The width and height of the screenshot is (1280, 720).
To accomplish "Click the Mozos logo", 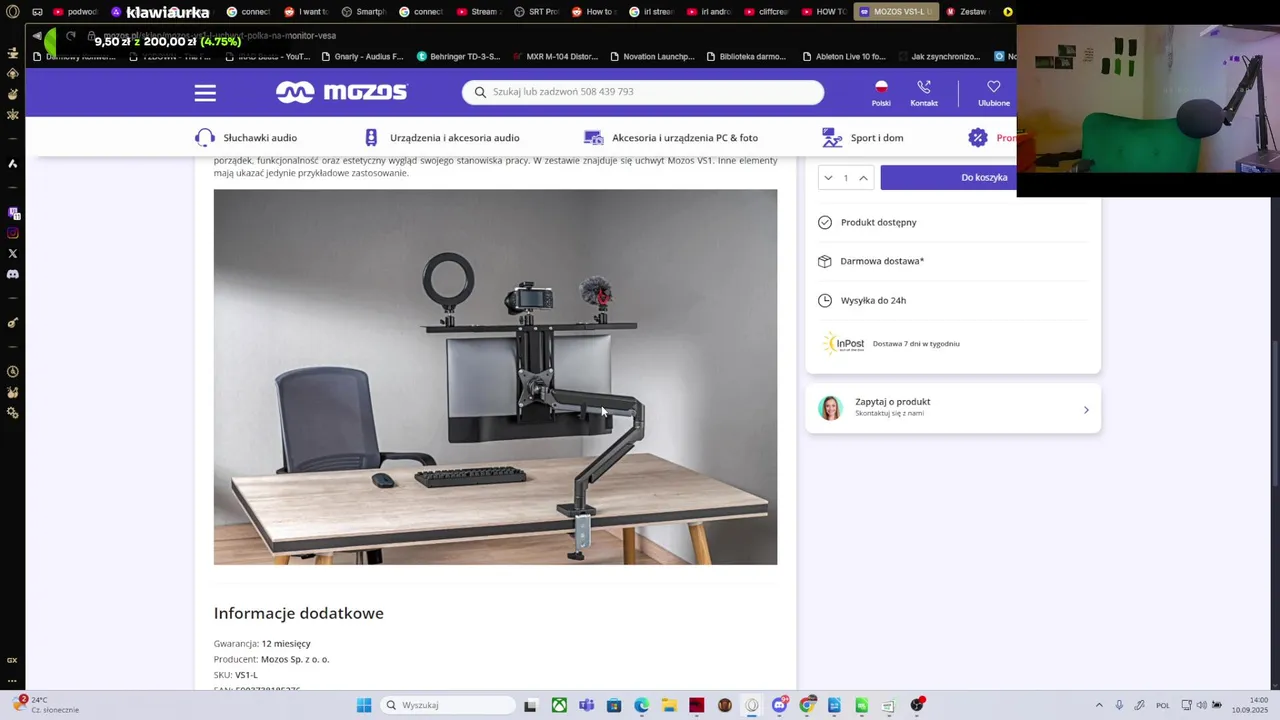I will point(342,92).
